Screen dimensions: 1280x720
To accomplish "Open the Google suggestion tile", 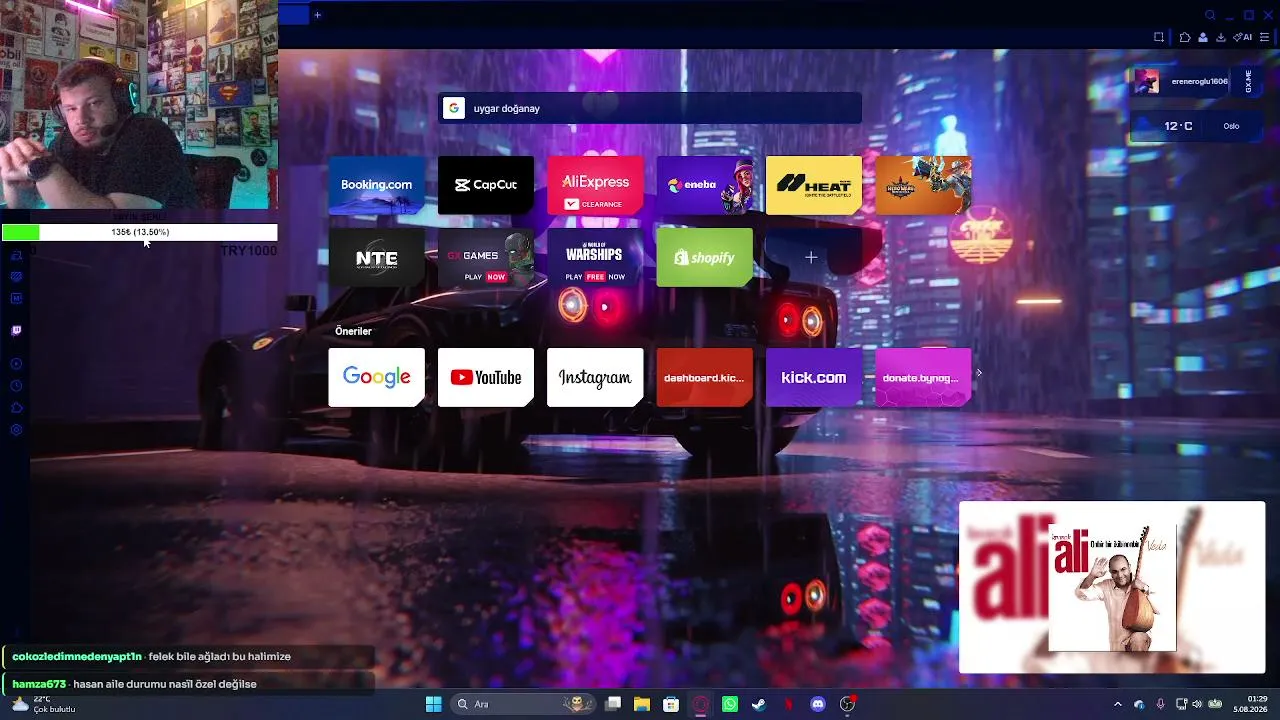I will coord(376,377).
